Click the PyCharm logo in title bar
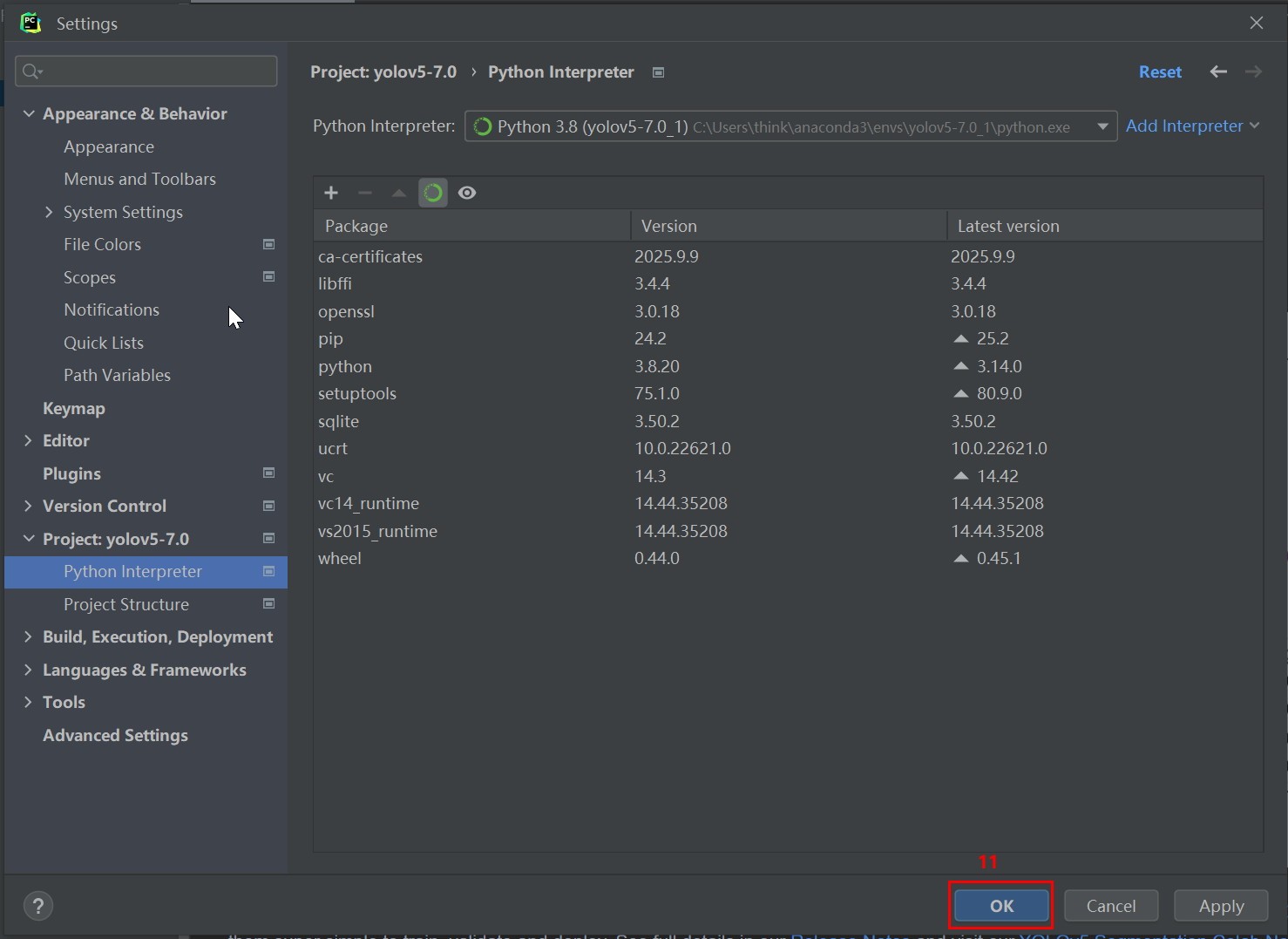This screenshot has width=1288, height=939. 31,23
